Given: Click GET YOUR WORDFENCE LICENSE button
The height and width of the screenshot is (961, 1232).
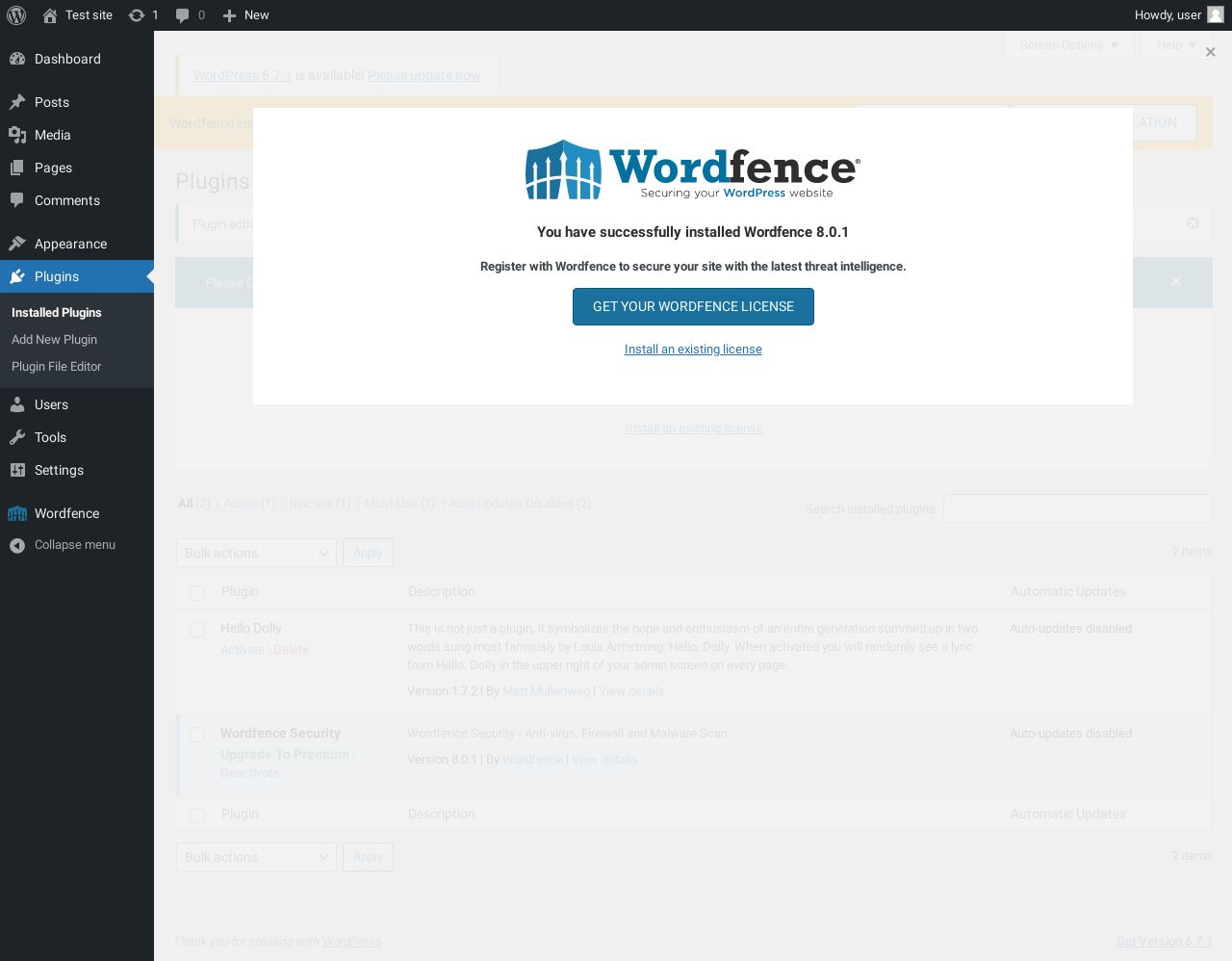Looking at the screenshot, I should pos(693,306).
